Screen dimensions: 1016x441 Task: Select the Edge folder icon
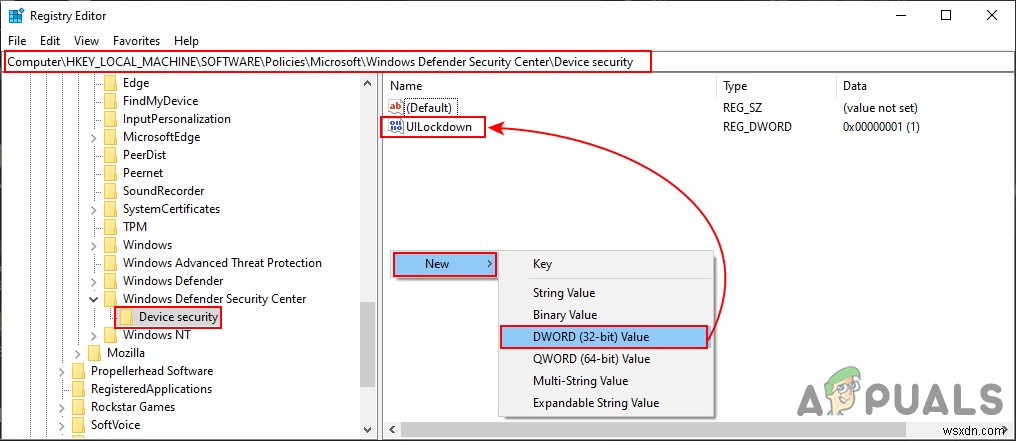pyautogui.click(x=110, y=83)
